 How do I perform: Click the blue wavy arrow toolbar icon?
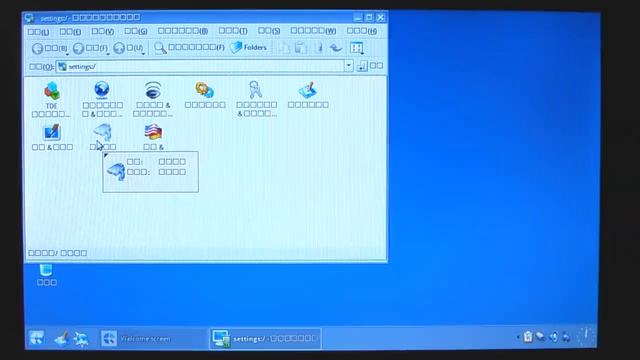(336, 48)
